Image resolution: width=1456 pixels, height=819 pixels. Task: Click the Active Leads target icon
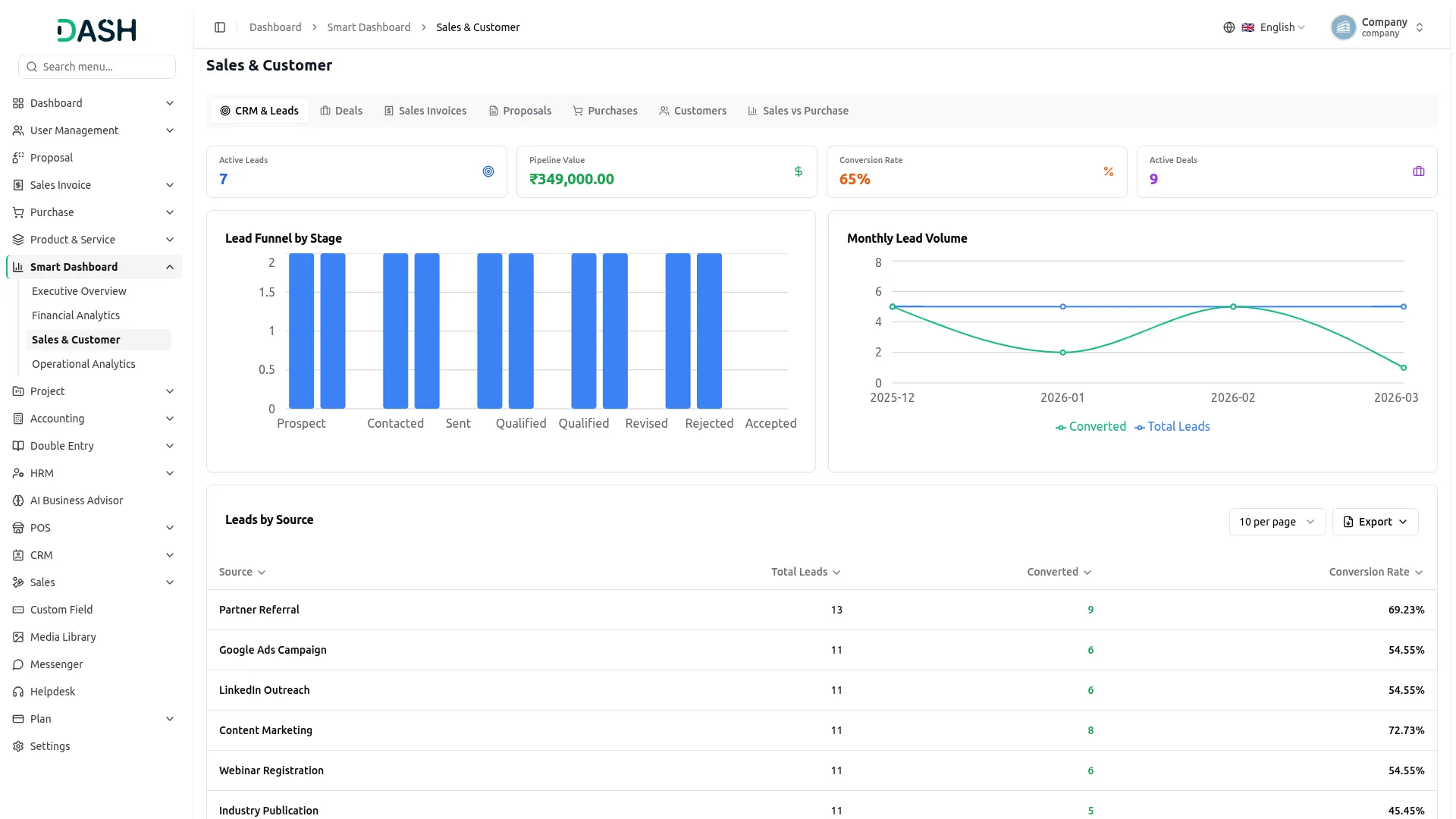[488, 171]
